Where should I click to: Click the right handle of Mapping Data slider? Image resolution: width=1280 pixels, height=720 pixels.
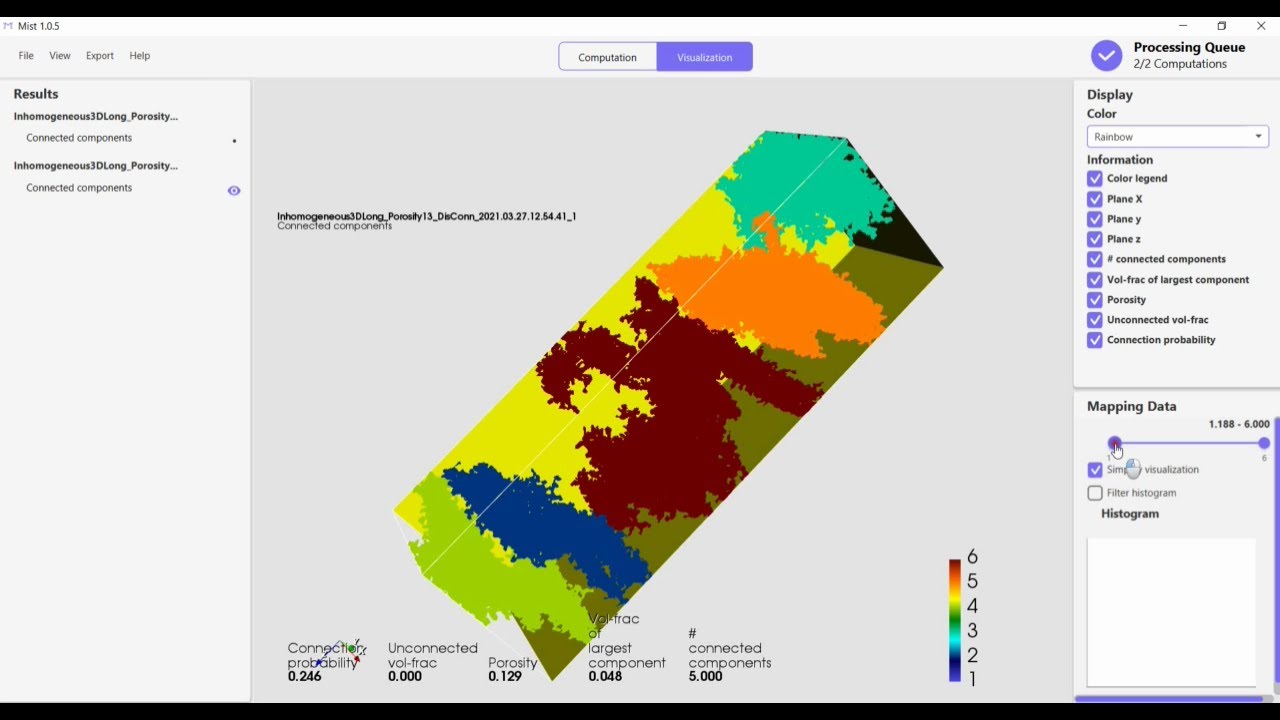1264,443
